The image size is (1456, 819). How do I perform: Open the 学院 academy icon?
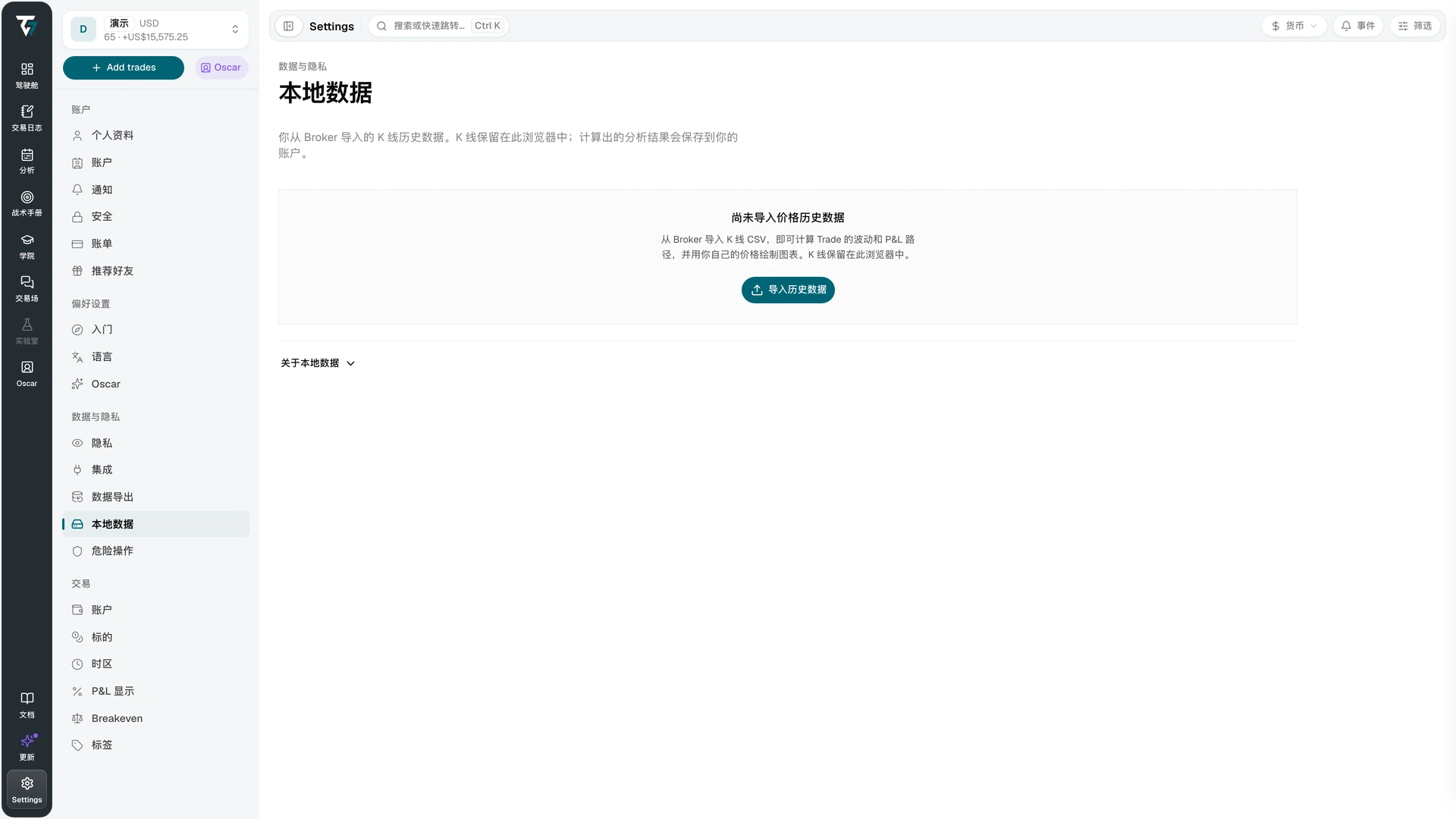pos(27,246)
